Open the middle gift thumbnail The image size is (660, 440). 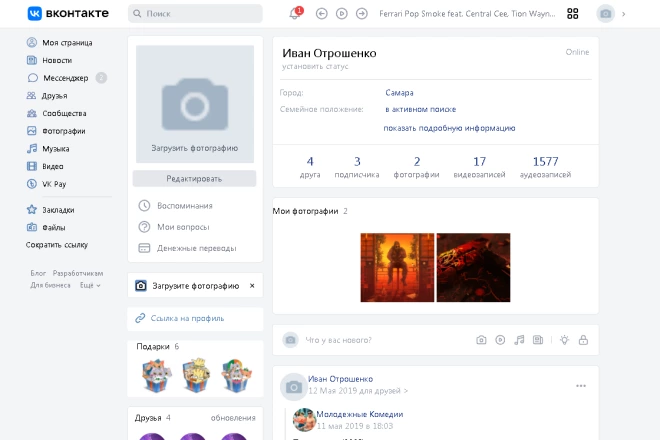pyautogui.click(x=196, y=375)
